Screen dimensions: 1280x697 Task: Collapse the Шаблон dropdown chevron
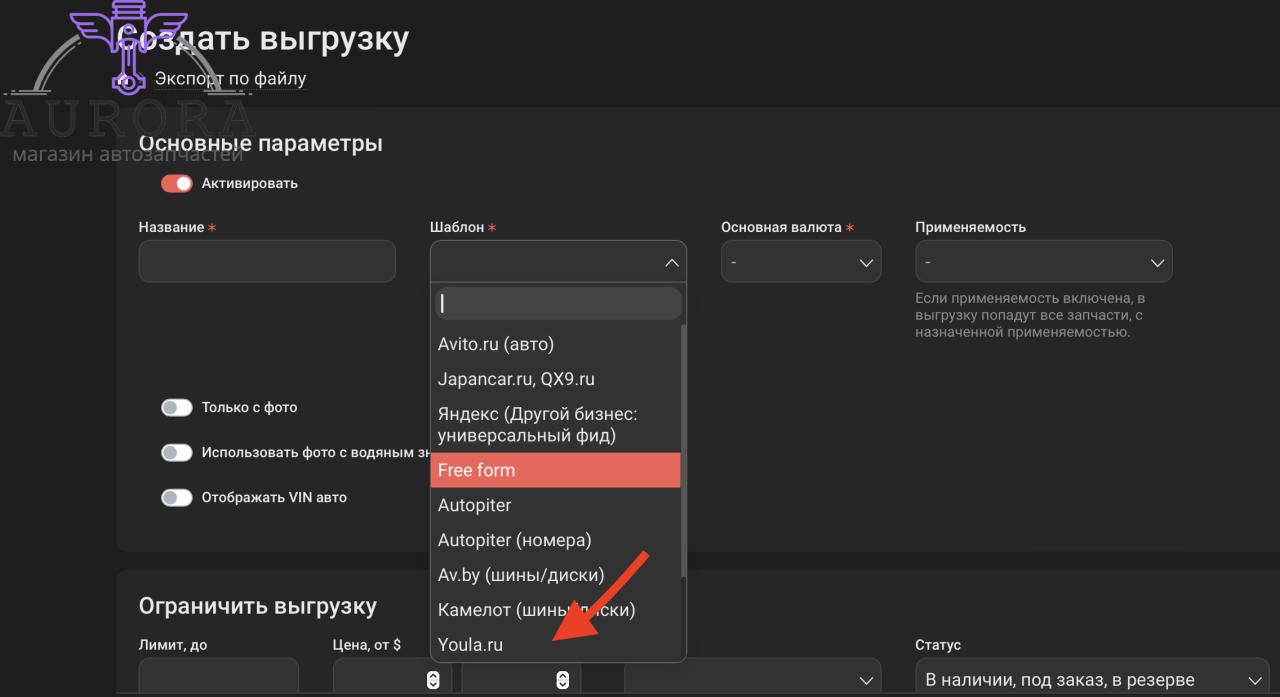[671, 262]
